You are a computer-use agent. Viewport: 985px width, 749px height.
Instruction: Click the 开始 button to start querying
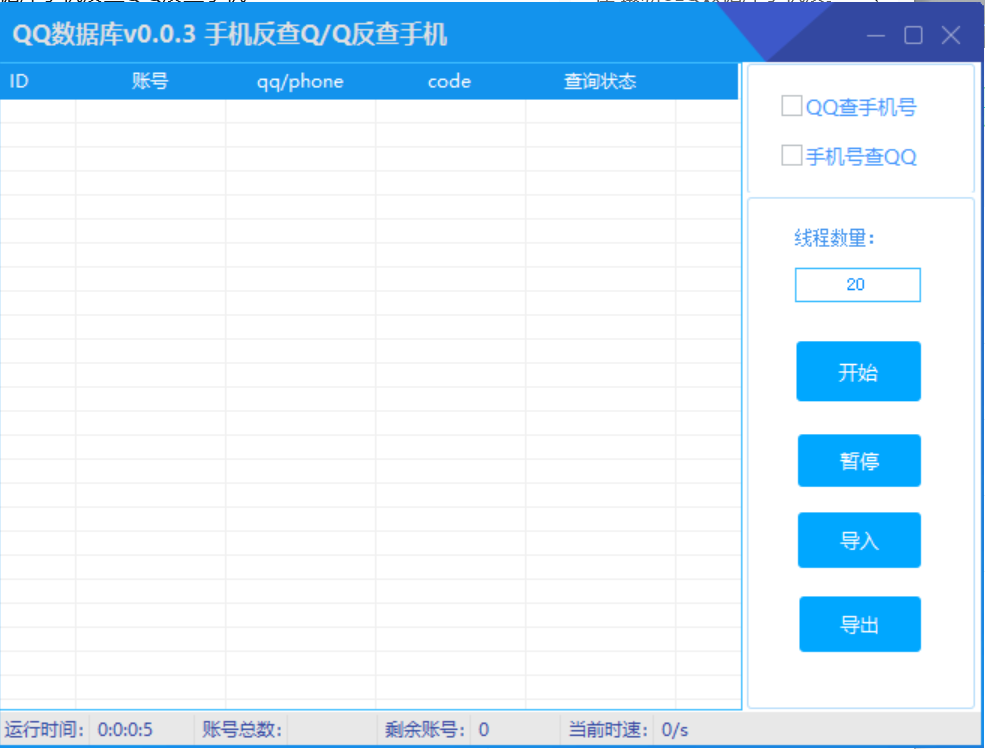(x=858, y=371)
